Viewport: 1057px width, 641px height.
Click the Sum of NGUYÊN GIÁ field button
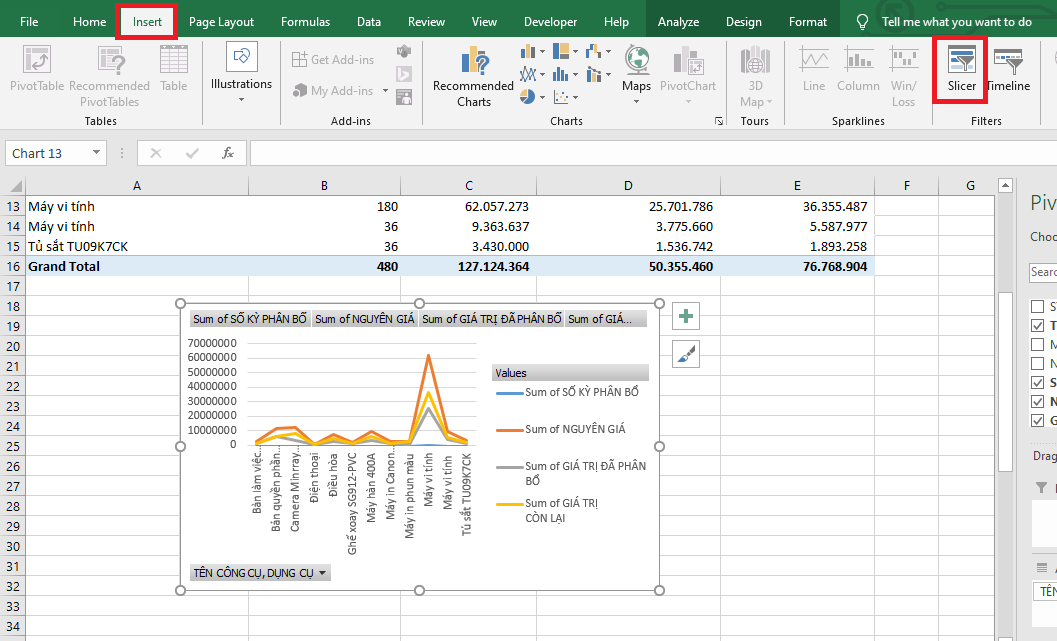click(x=364, y=319)
